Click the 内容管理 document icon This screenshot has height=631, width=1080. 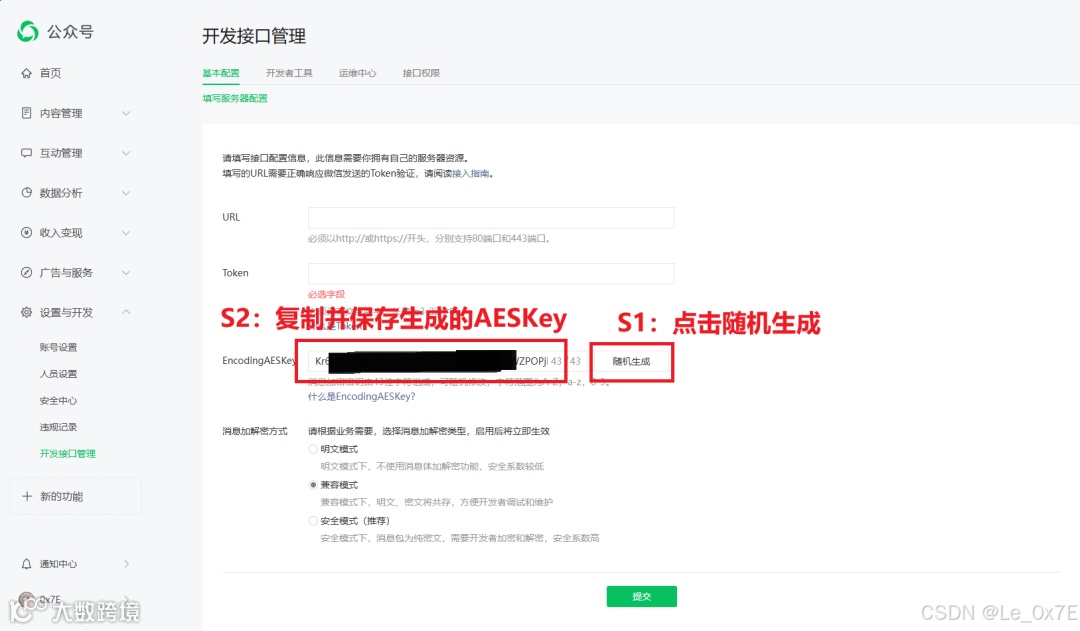(x=26, y=113)
